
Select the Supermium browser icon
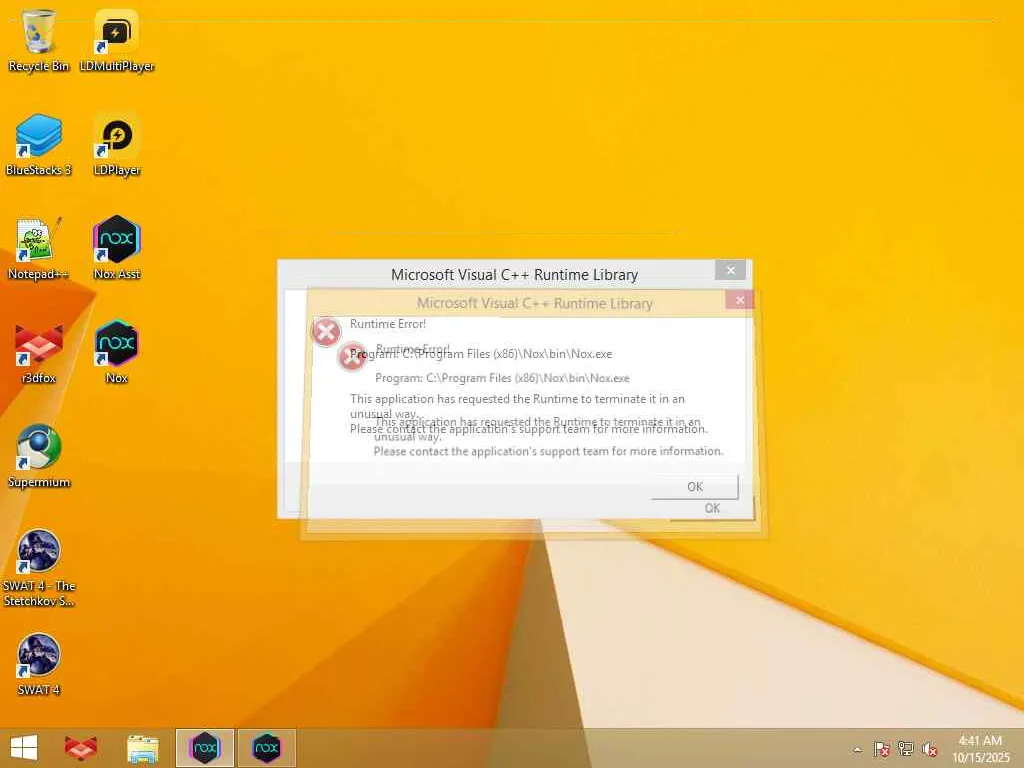[x=39, y=456]
